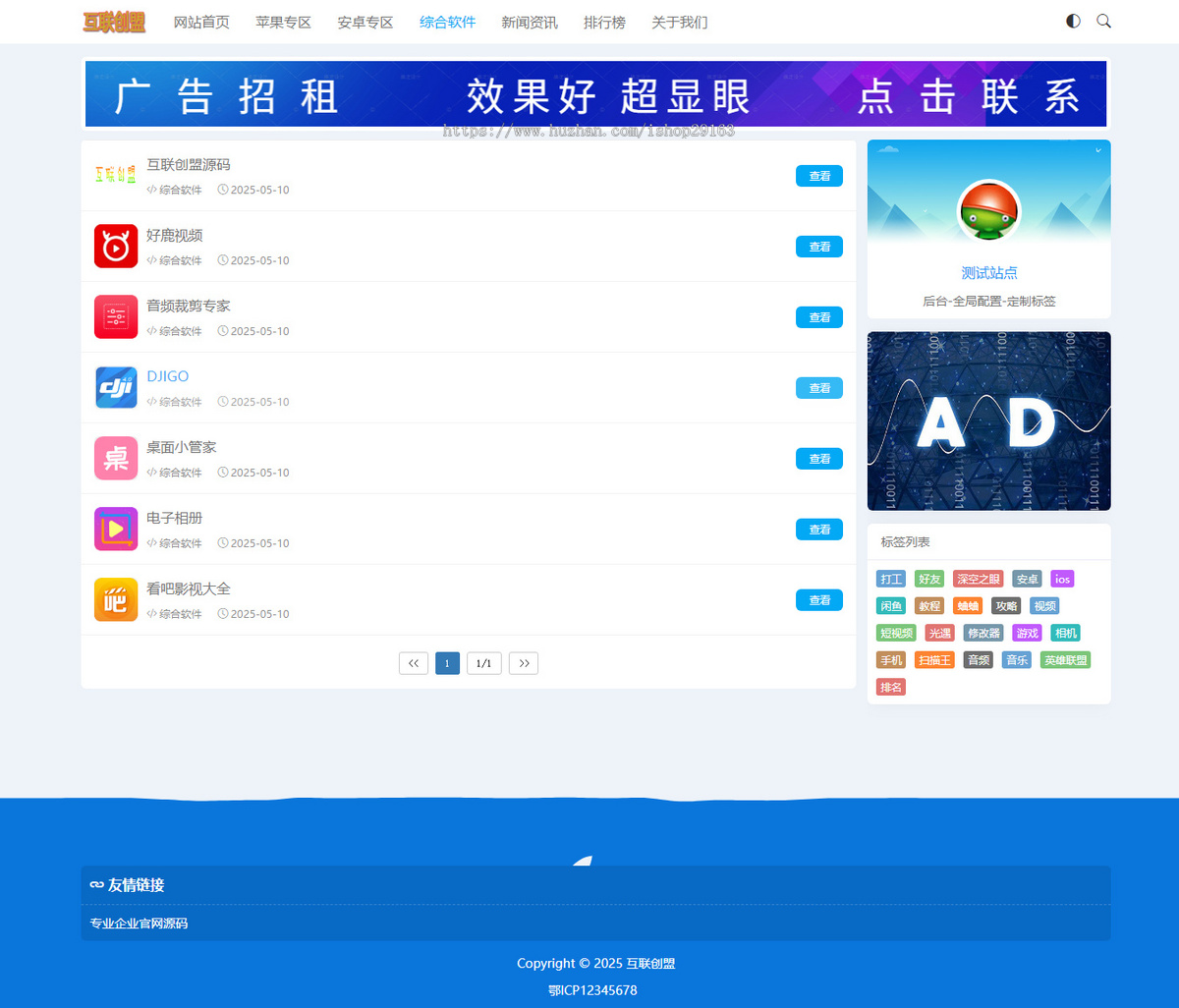Select the 音乐 tag
The image size is (1179, 1008).
pyautogui.click(x=1016, y=660)
